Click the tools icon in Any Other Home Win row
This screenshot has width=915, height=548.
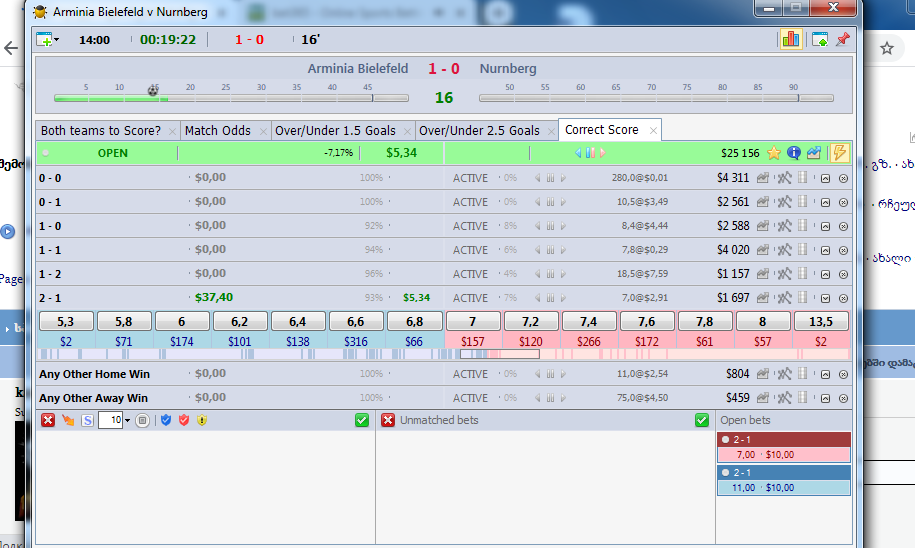tap(784, 374)
